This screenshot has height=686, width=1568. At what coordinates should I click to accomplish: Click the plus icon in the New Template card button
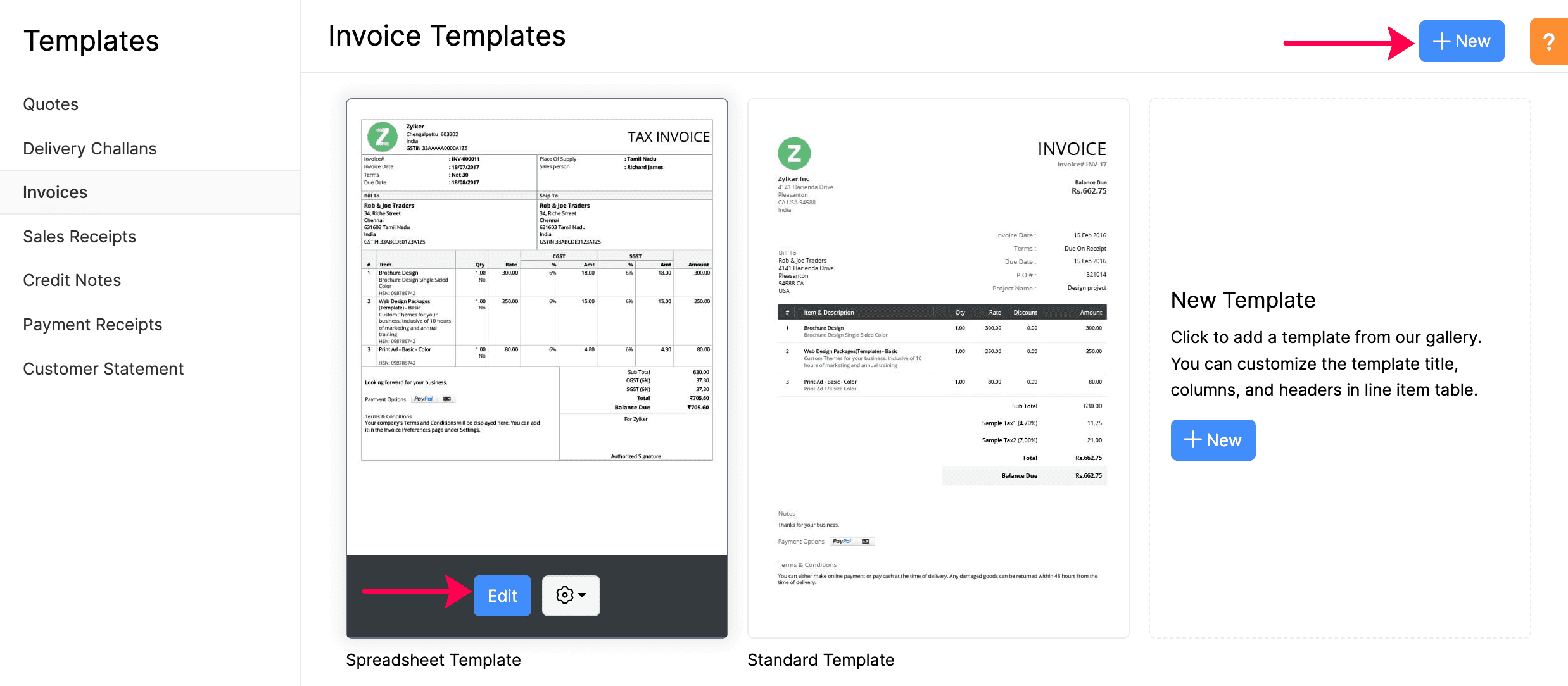pos(1192,440)
